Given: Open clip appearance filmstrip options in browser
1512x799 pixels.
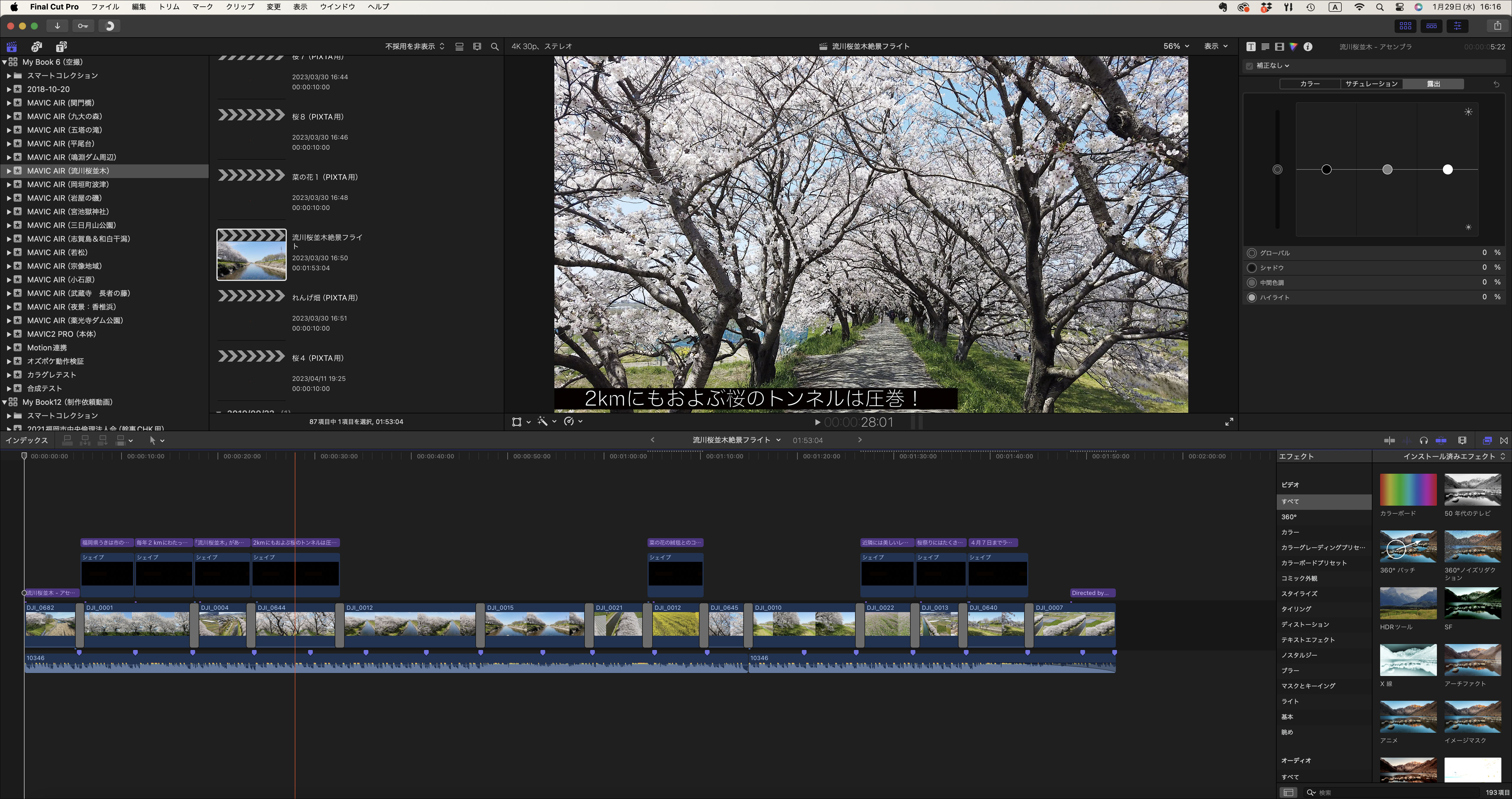Looking at the screenshot, I should 477,46.
